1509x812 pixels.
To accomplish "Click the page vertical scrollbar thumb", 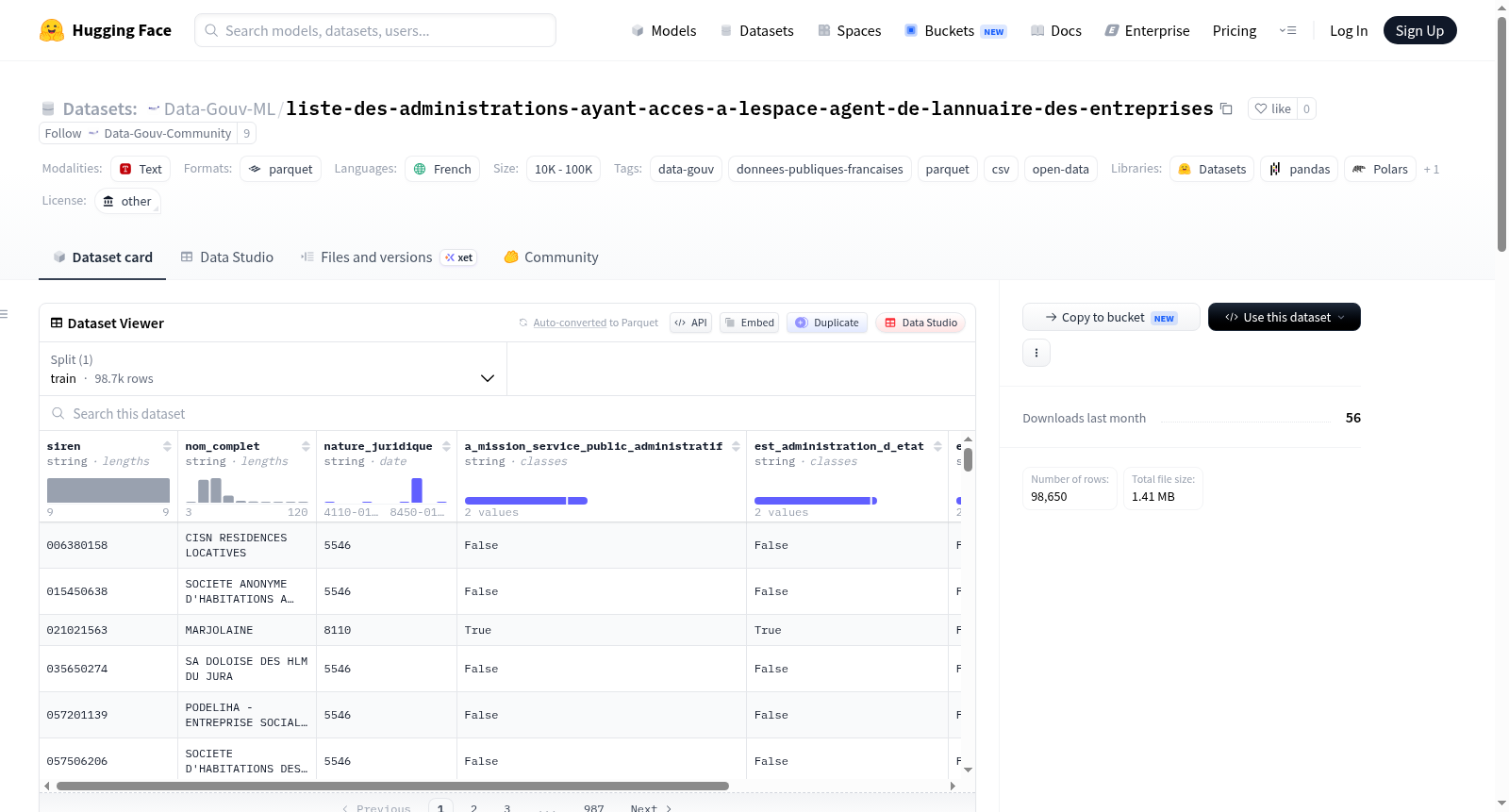I will coord(1501,132).
